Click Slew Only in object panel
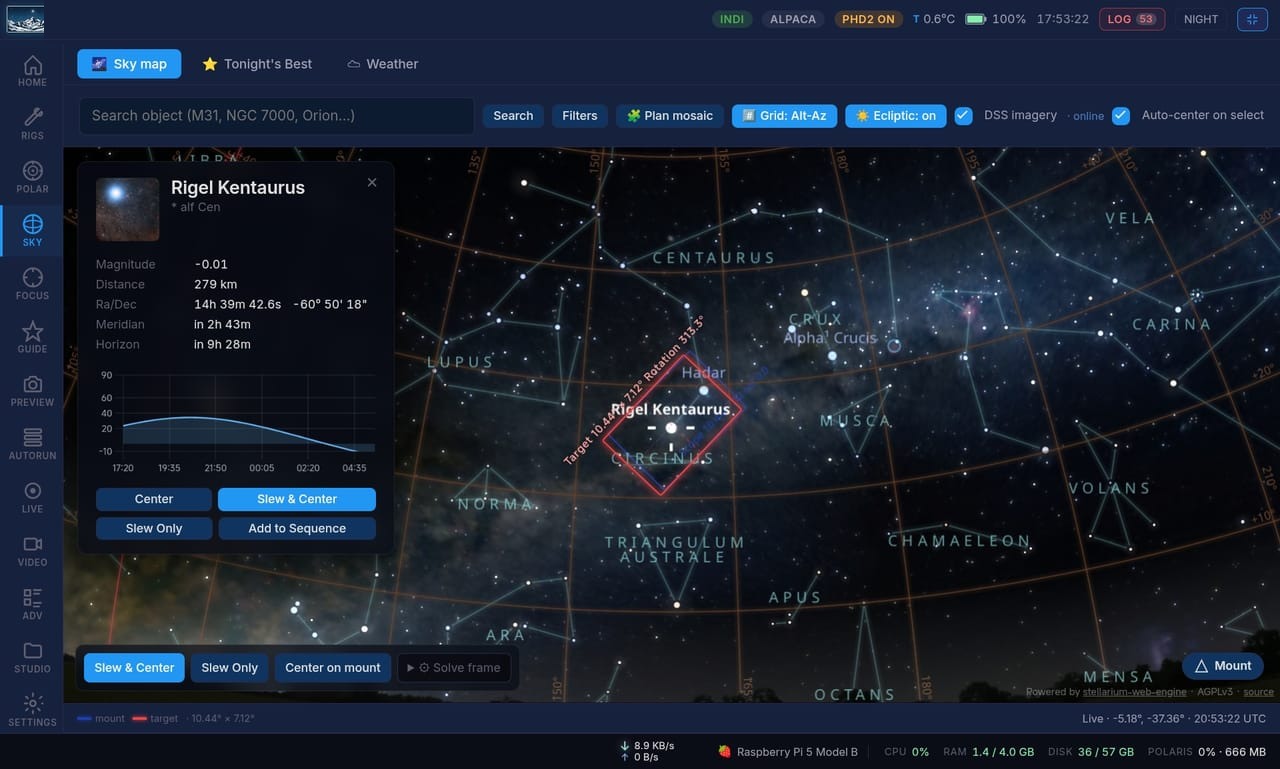The height and width of the screenshot is (769, 1280). (x=154, y=528)
